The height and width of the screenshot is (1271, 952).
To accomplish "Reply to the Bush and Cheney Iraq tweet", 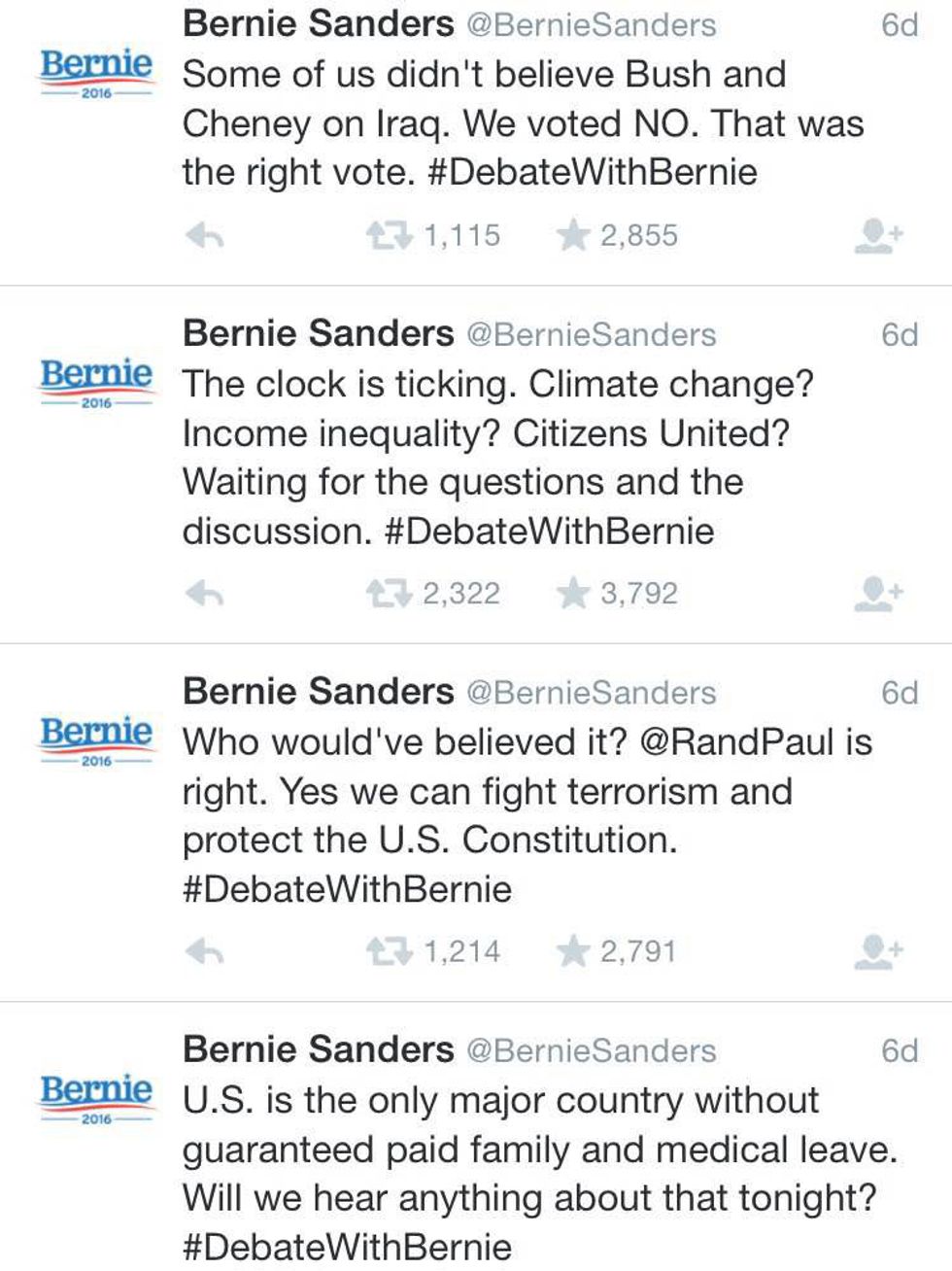I will pos(205,236).
